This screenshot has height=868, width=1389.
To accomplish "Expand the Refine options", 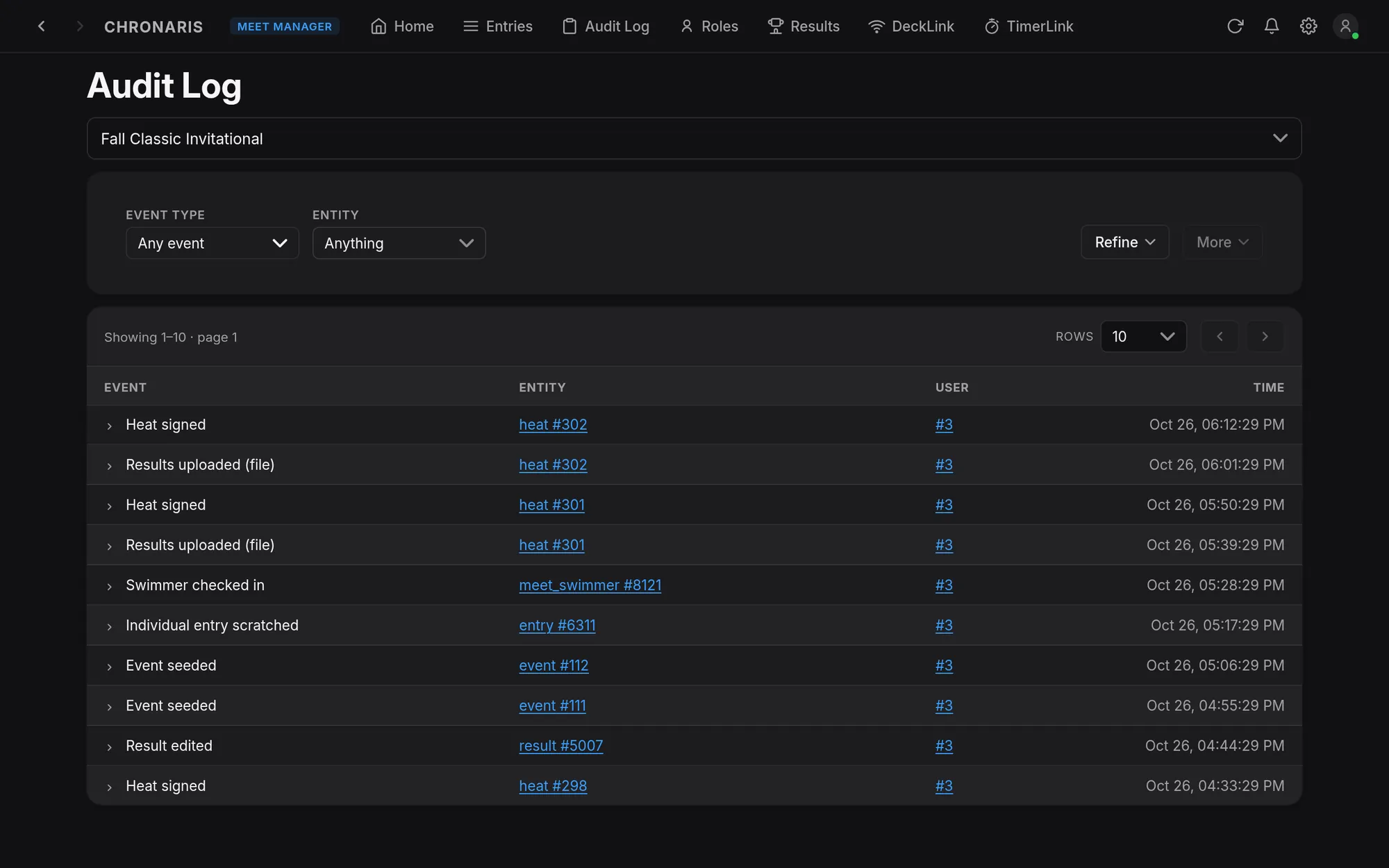I will (x=1125, y=242).
